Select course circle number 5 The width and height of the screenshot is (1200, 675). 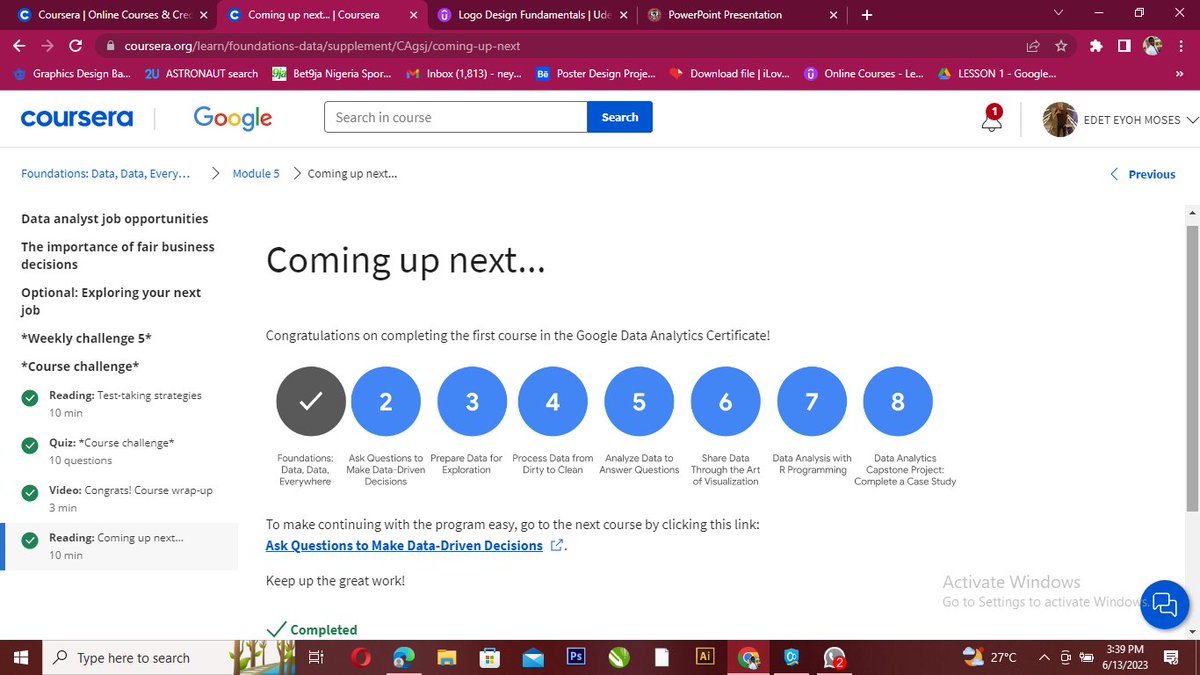point(639,401)
